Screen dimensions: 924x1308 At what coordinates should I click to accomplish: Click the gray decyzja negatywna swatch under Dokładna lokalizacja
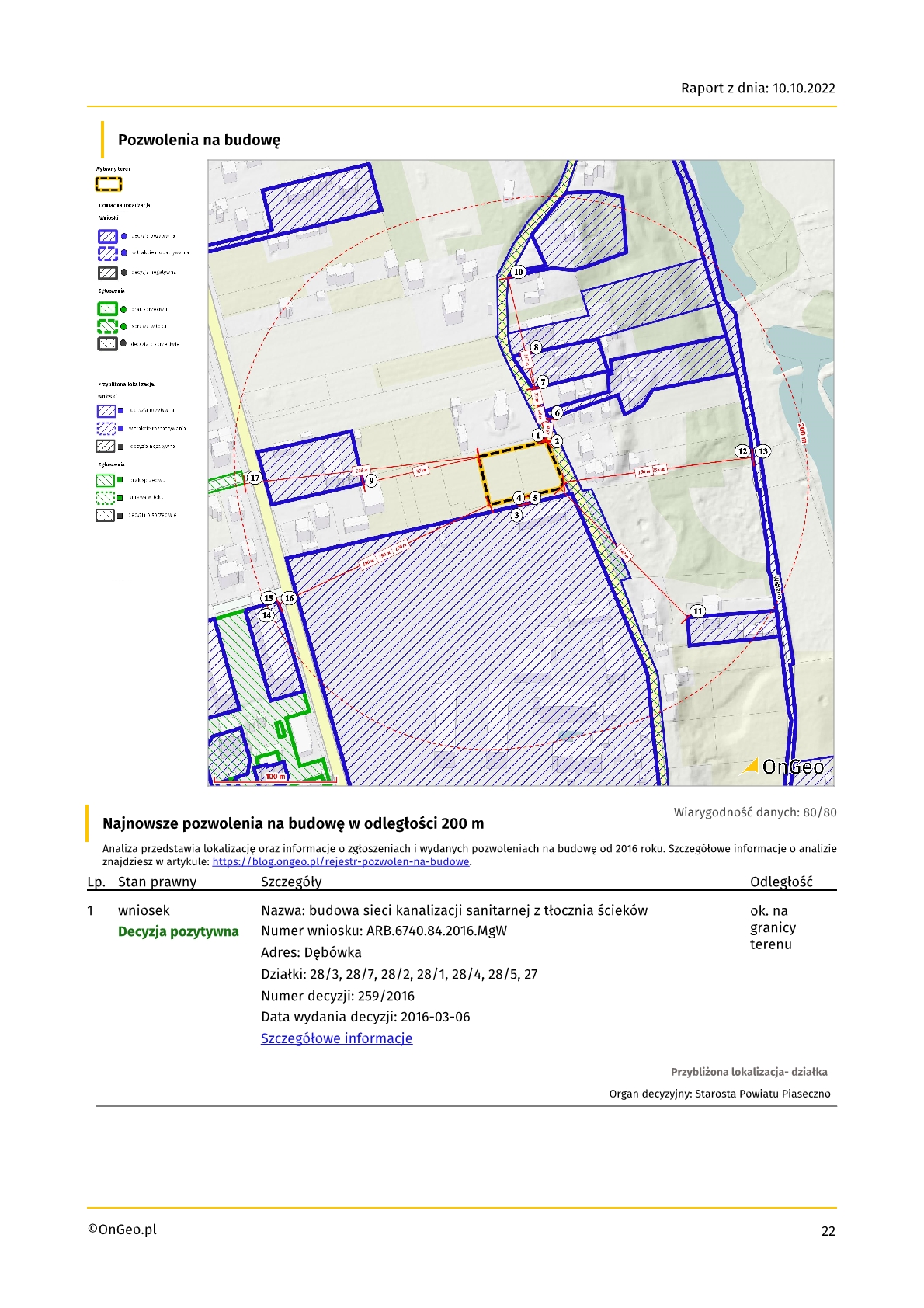[x=107, y=273]
